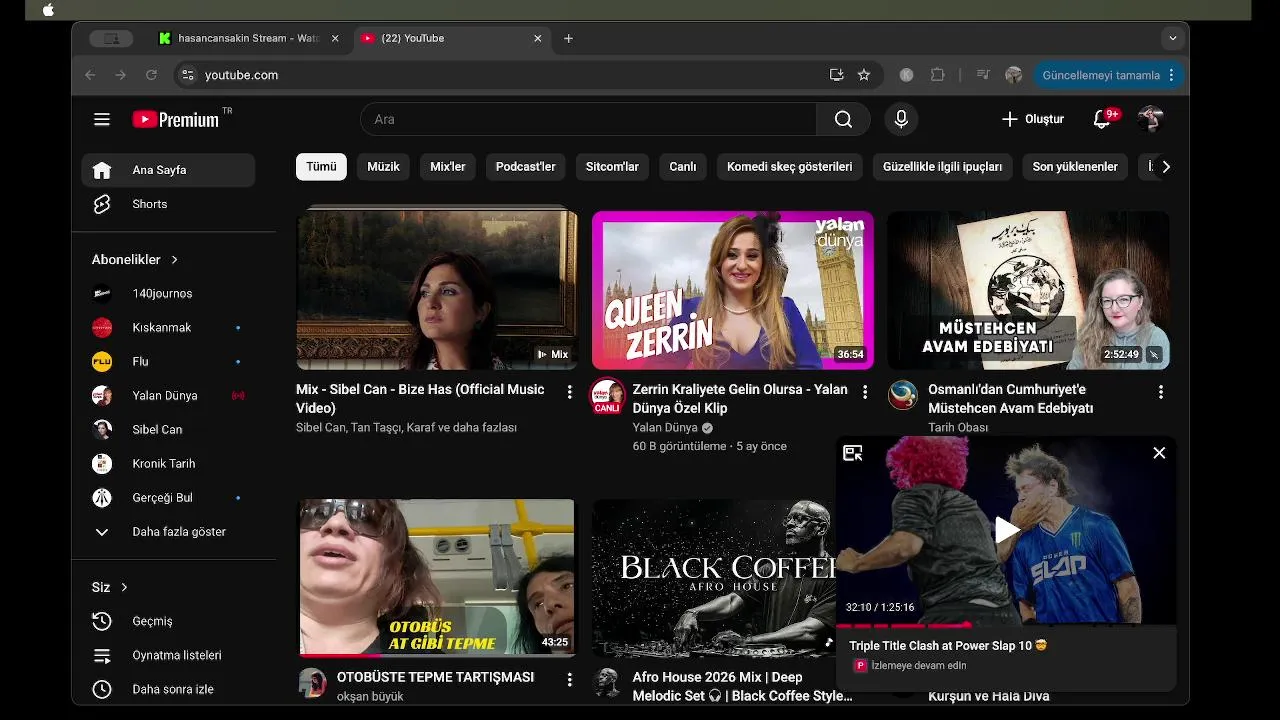Viewport: 1280px width, 720px height.
Task: Open the Queen Zerrin video thumbnail
Action: [x=733, y=290]
